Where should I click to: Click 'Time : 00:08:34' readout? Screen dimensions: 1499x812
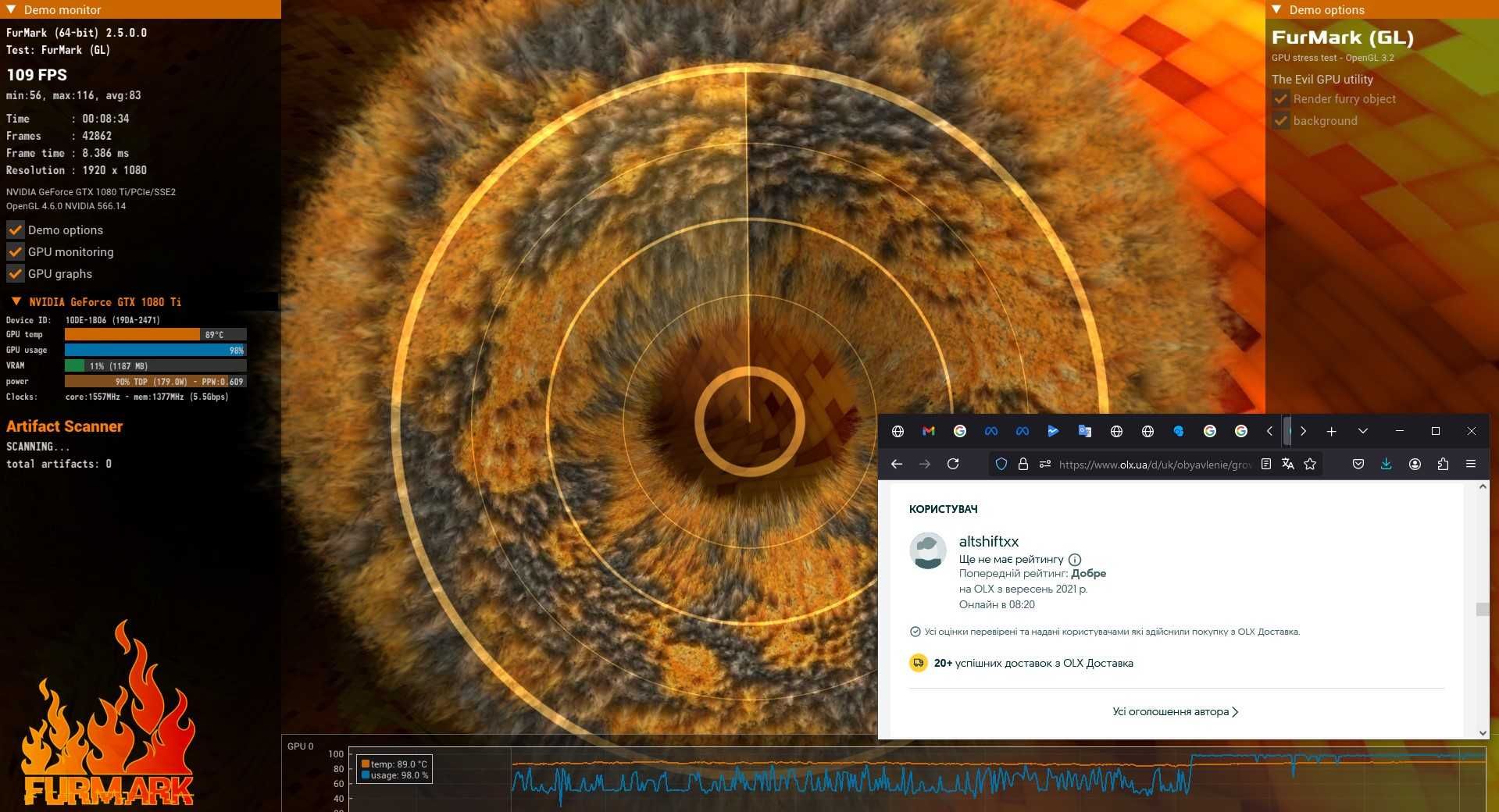[x=68, y=119]
